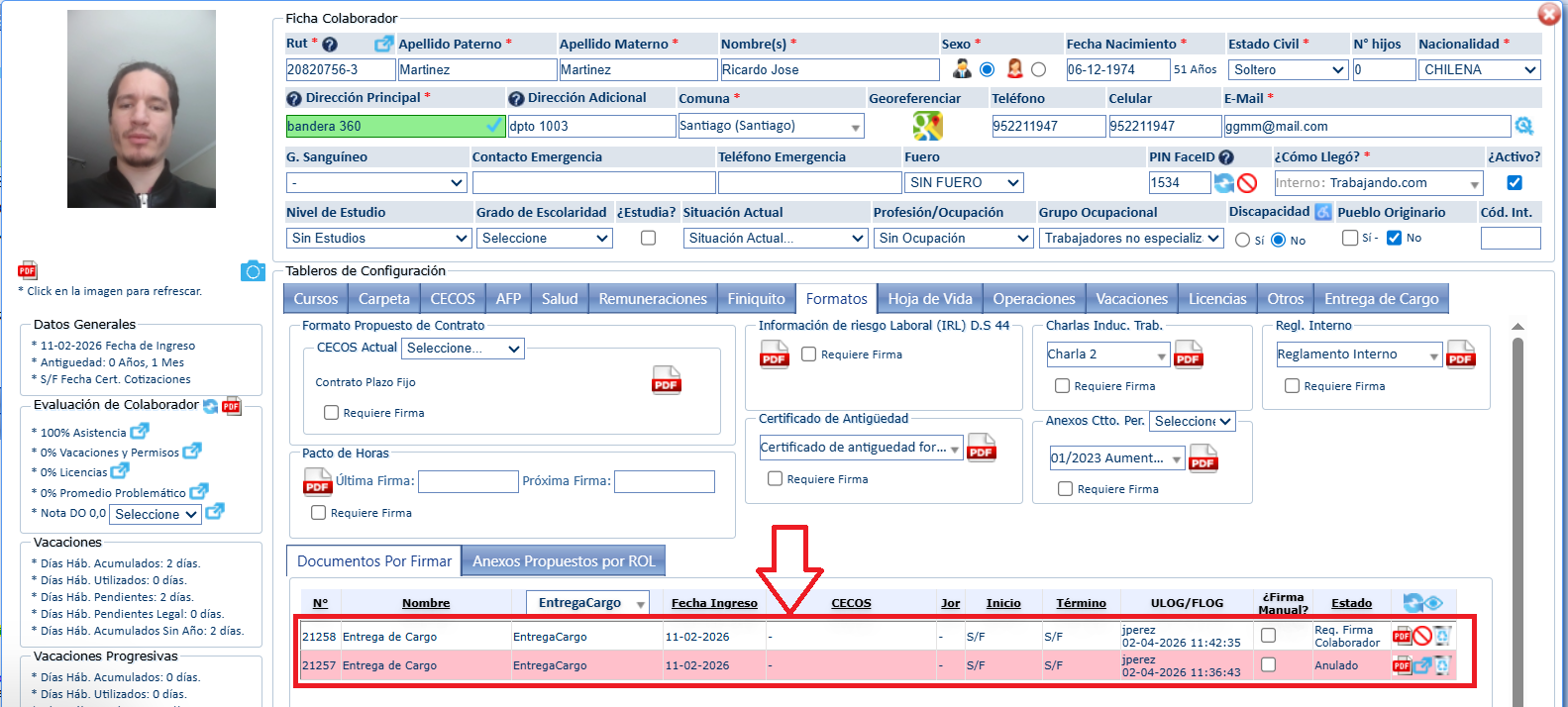The height and width of the screenshot is (707, 1568).
Task: Open PDF icon for Certificado de Antigüedad
Action: [x=981, y=449]
